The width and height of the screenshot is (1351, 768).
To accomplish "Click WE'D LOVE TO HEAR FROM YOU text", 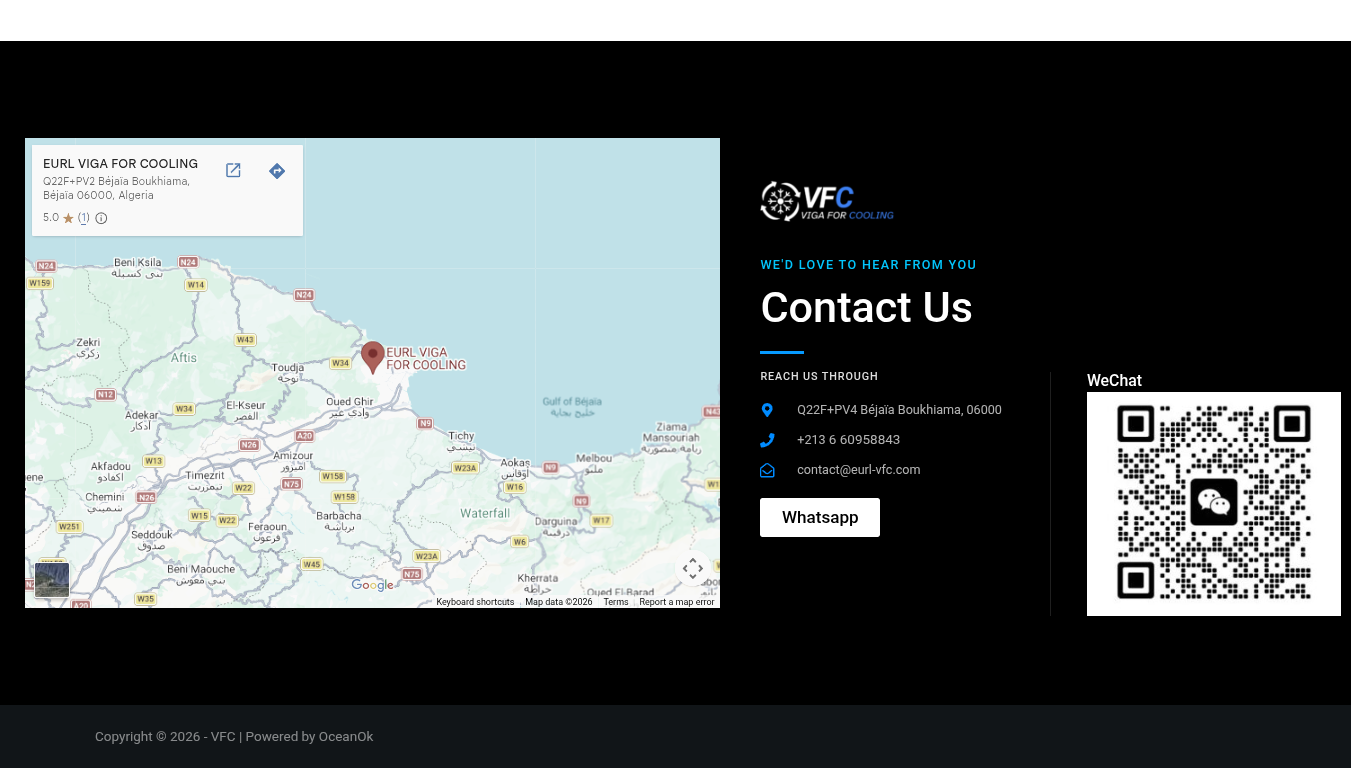I will point(868,265).
